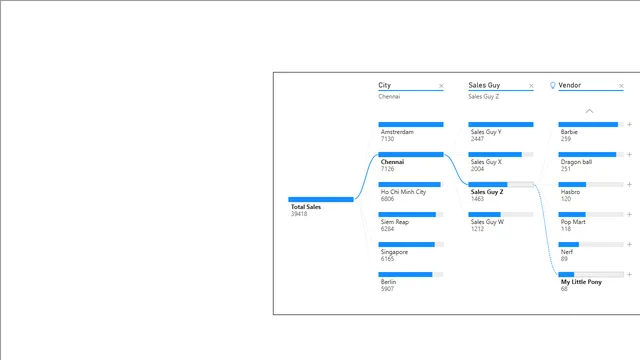Click the Sales Guy column header
This screenshot has width=640, height=360.
pyautogui.click(x=484, y=85)
